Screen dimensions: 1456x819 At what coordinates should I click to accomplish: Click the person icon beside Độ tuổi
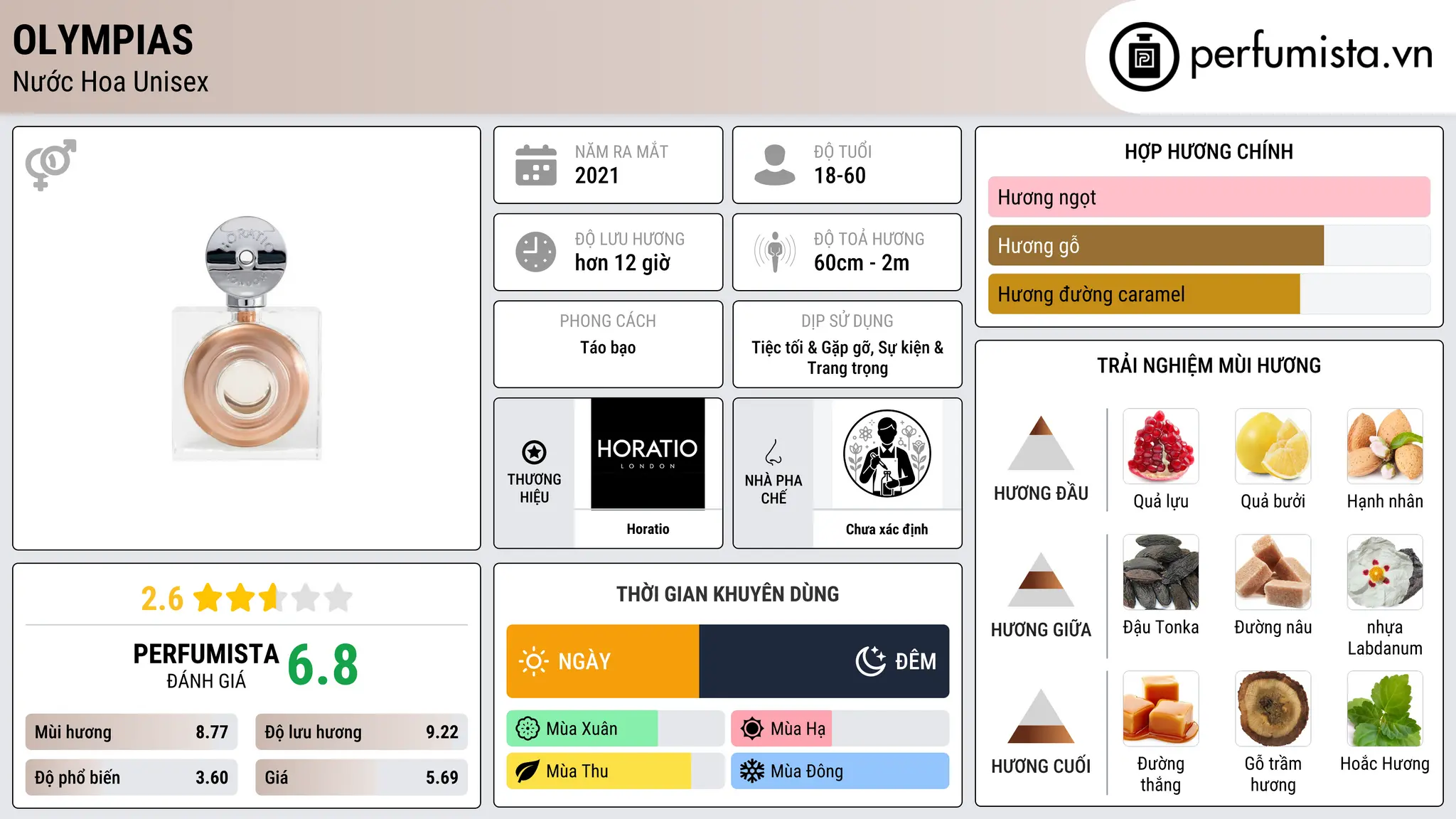click(774, 165)
